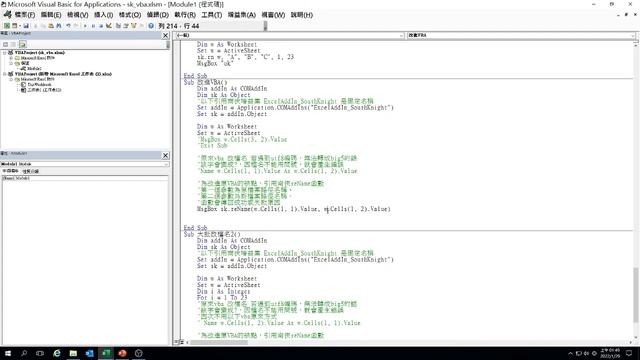The image size is (640, 360).
Task: Open the 說明(H) menu
Action: (x=302, y=15)
